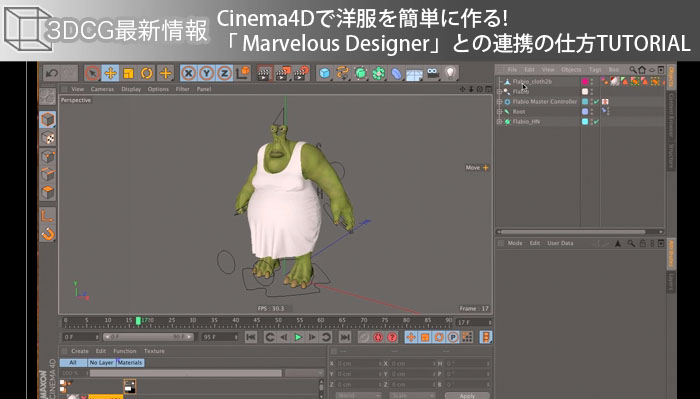Click the 0 F start frame field
Image resolution: width=700 pixels, height=399 pixels.
click(x=80, y=337)
